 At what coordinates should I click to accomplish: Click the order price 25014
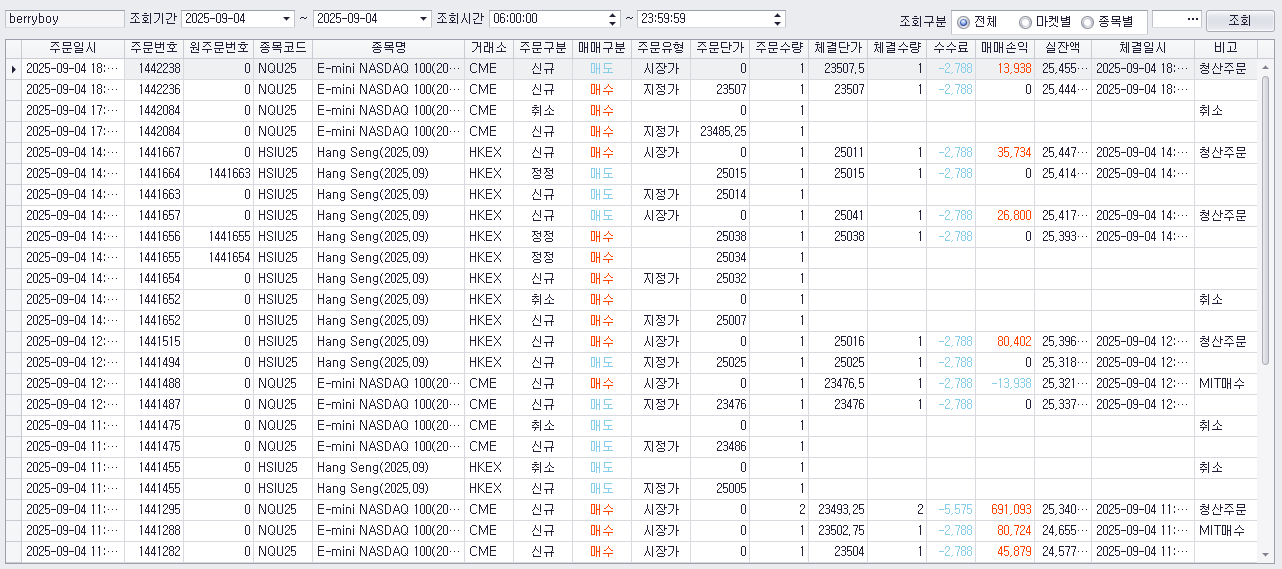point(731,195)
